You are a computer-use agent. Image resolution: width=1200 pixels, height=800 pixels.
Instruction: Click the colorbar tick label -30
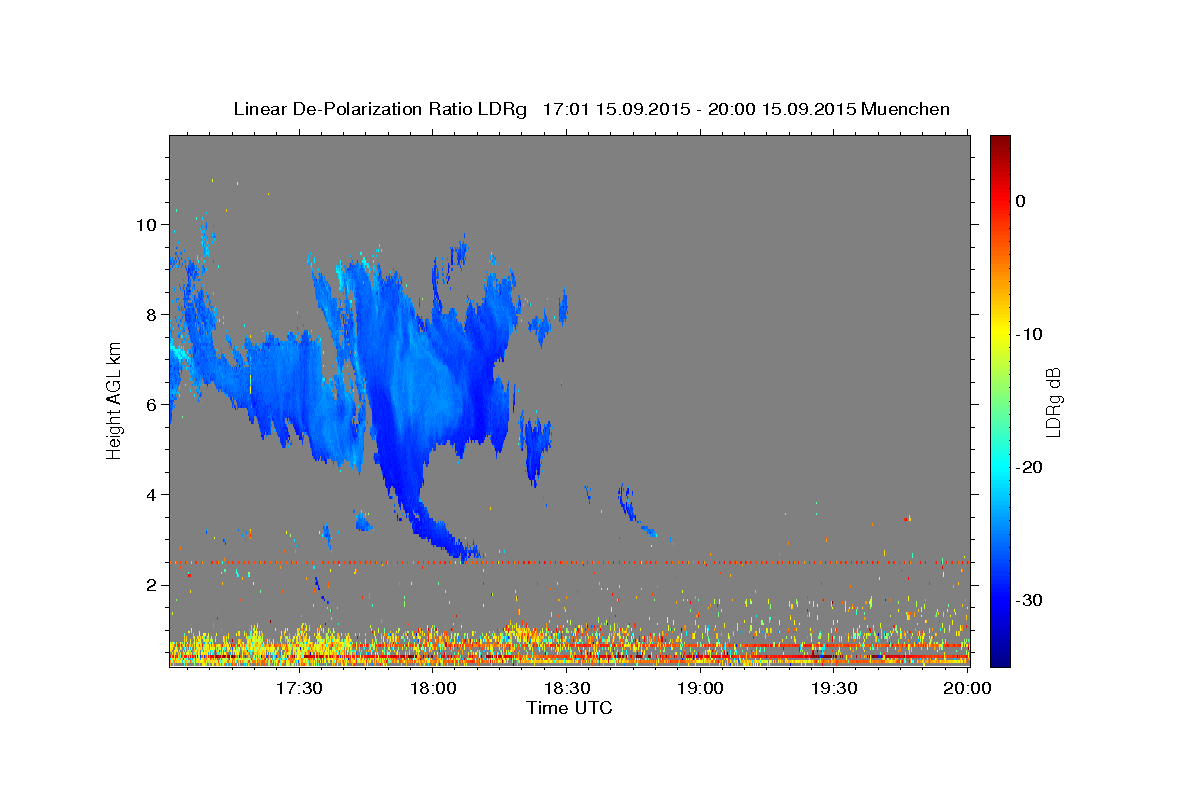click(x=1029, y=600)
